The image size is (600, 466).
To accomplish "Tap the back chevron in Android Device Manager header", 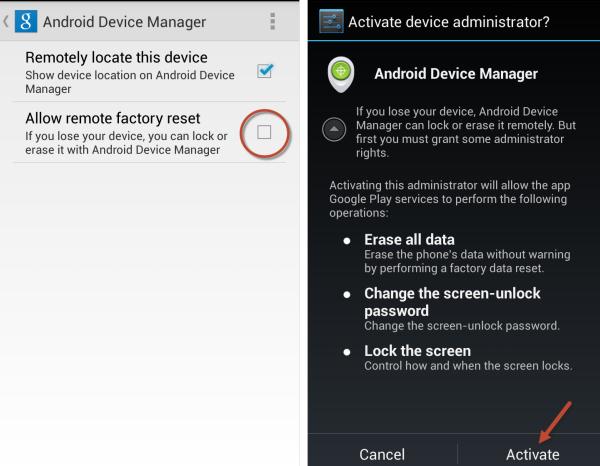I will [x=6, y=22].
